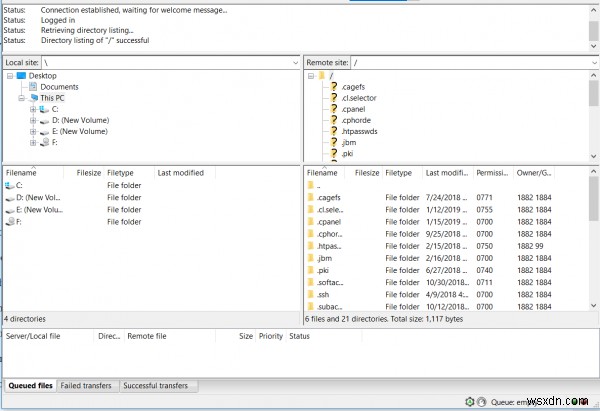Select .cpanel folder in remote tree
This screenshot has width=600, height=411.
point(353,109)
